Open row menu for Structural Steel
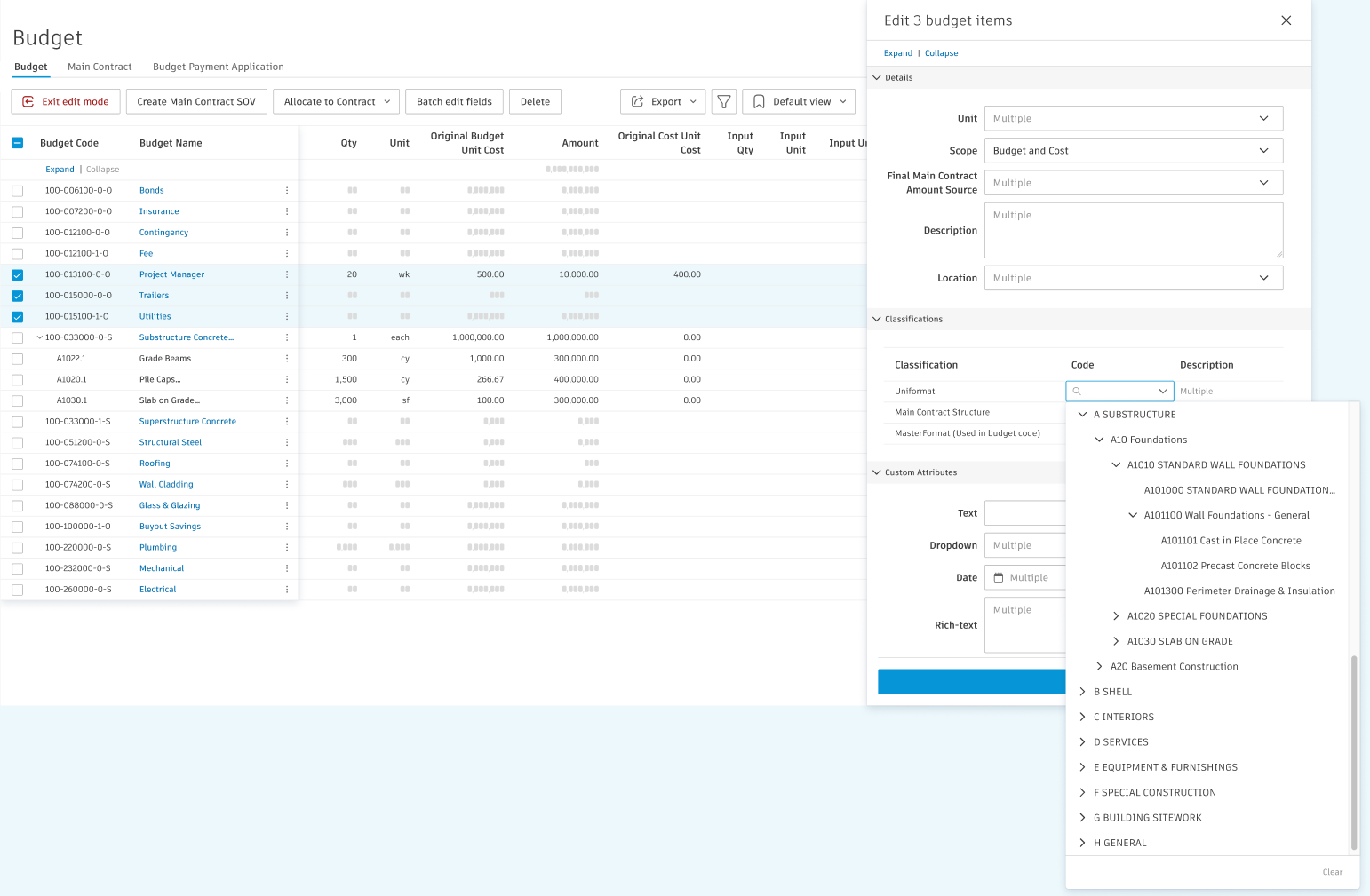1370x896 pixels. 287,442
